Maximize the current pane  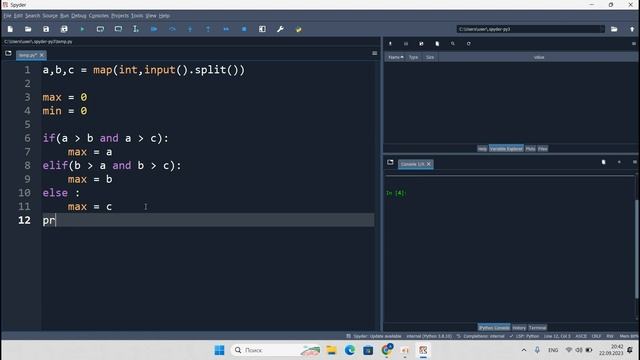point(262,29)
